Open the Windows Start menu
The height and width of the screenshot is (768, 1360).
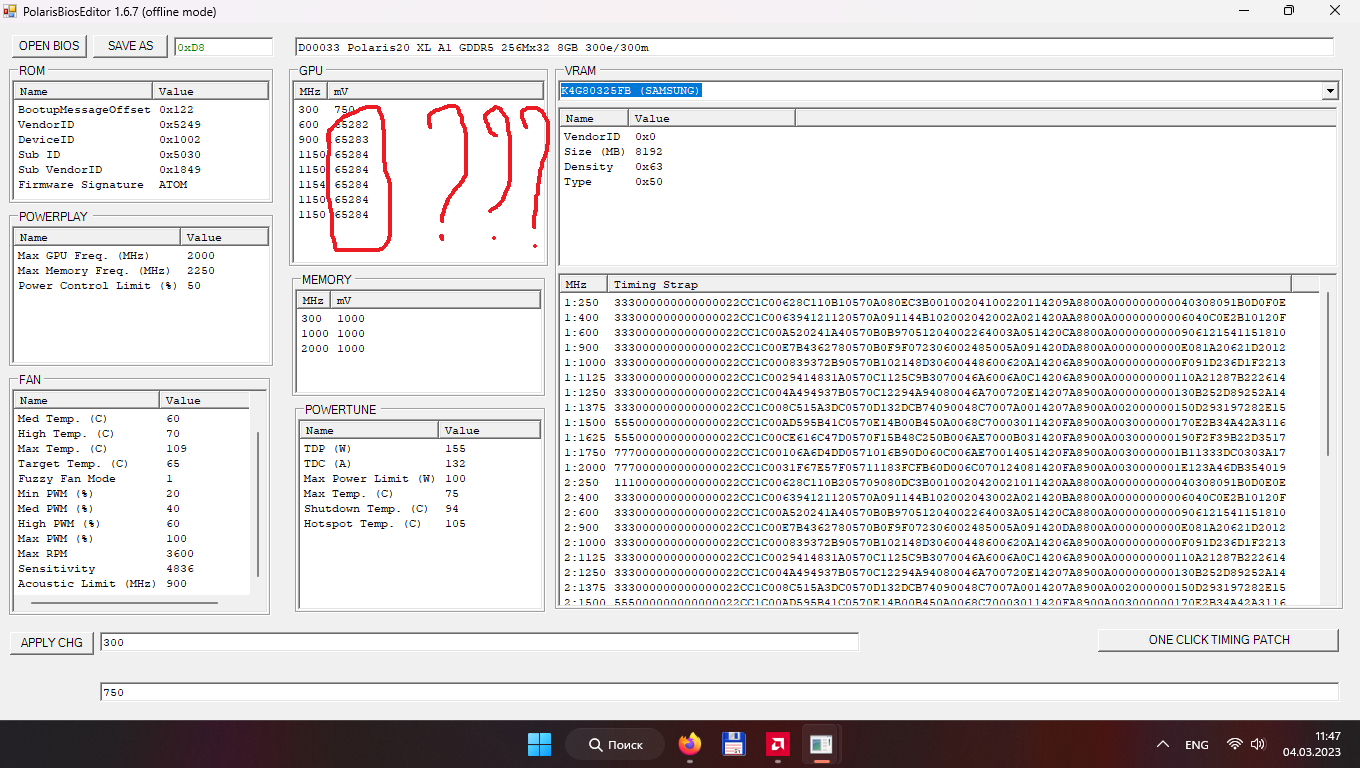pos(539,744)
